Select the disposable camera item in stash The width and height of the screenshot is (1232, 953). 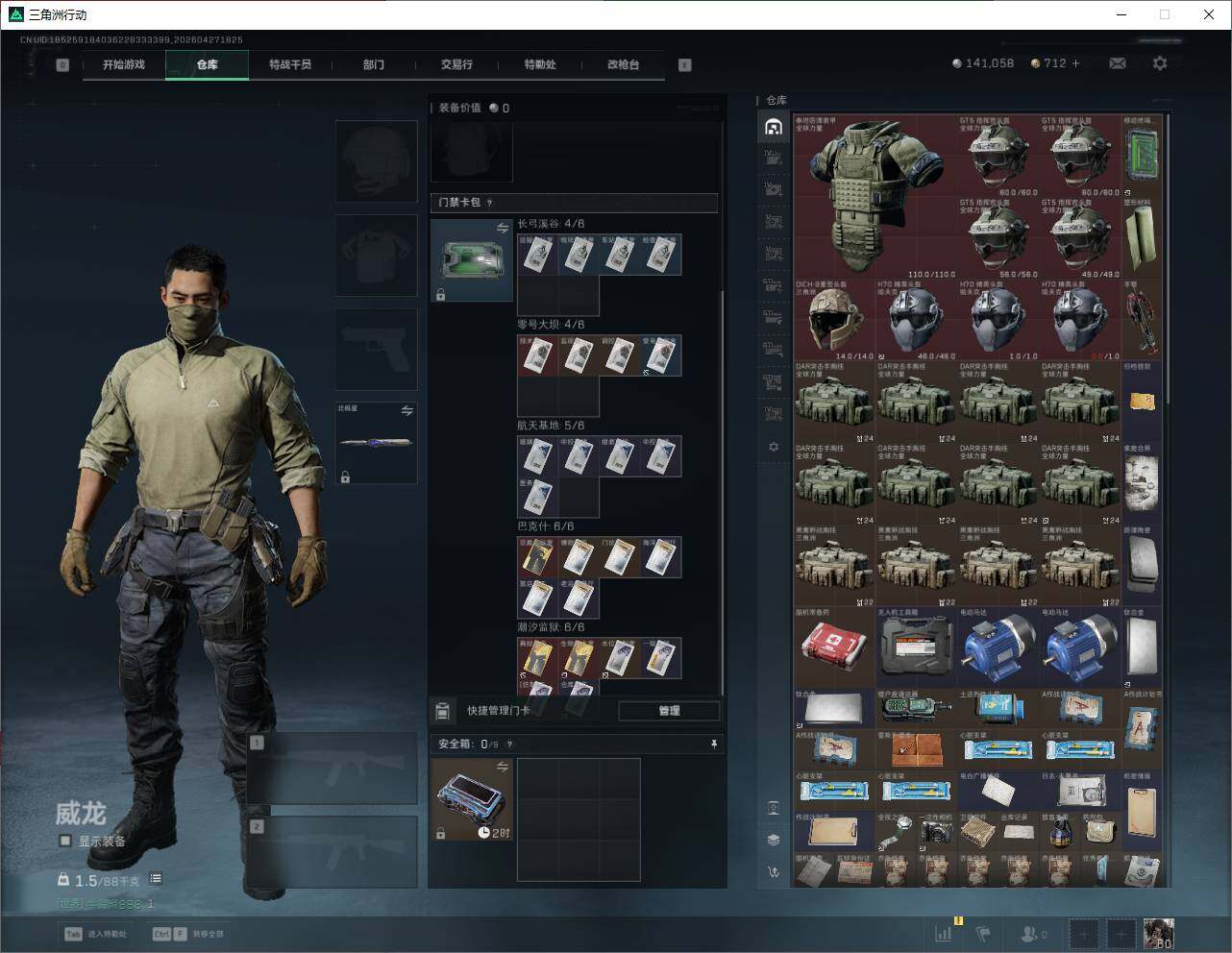pos(936,832)
